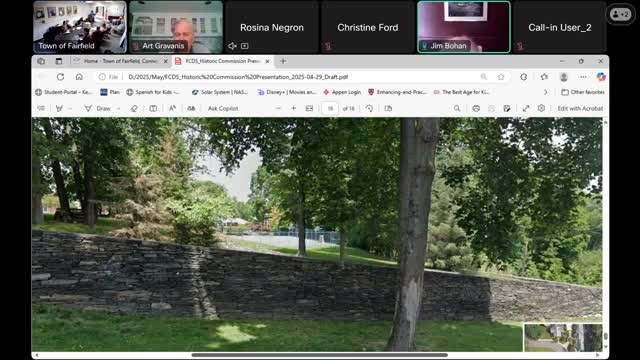Select Art Gravanis video tile
The width and height of the screenshot is (640, 360).
point(176,27)
